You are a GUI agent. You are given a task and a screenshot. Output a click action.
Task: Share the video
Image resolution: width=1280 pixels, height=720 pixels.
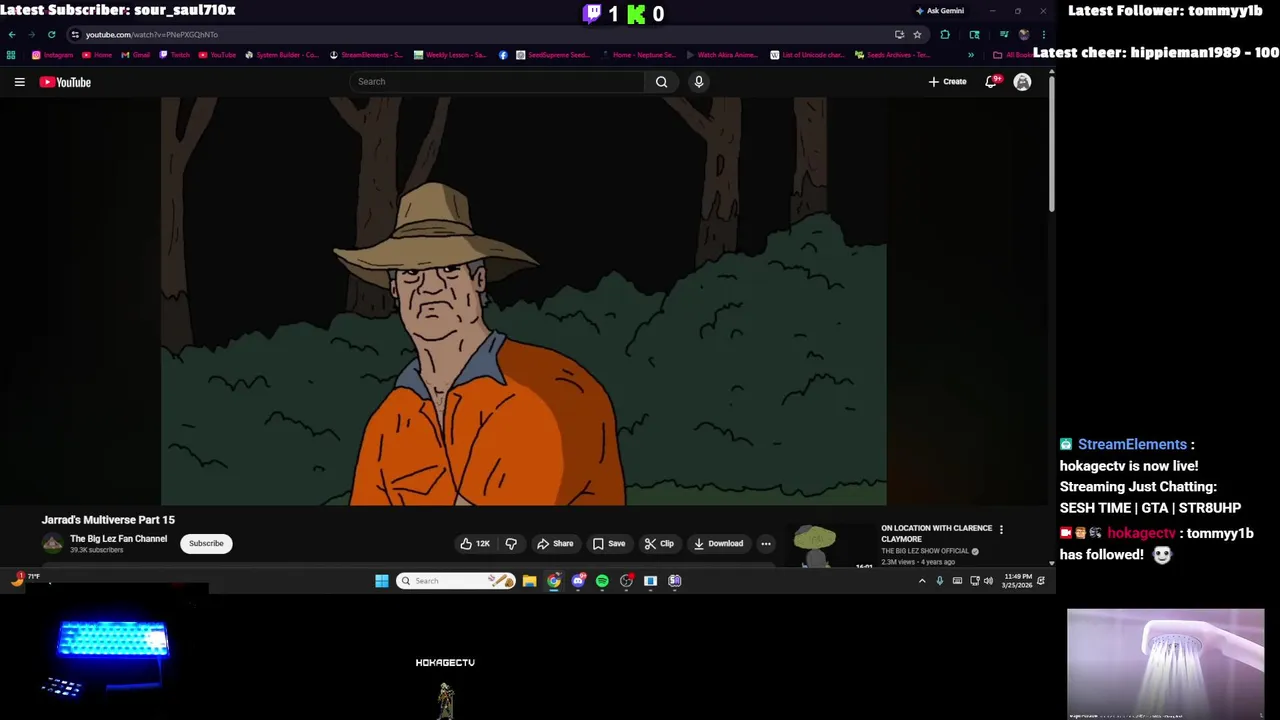click(x=555, y=544)
